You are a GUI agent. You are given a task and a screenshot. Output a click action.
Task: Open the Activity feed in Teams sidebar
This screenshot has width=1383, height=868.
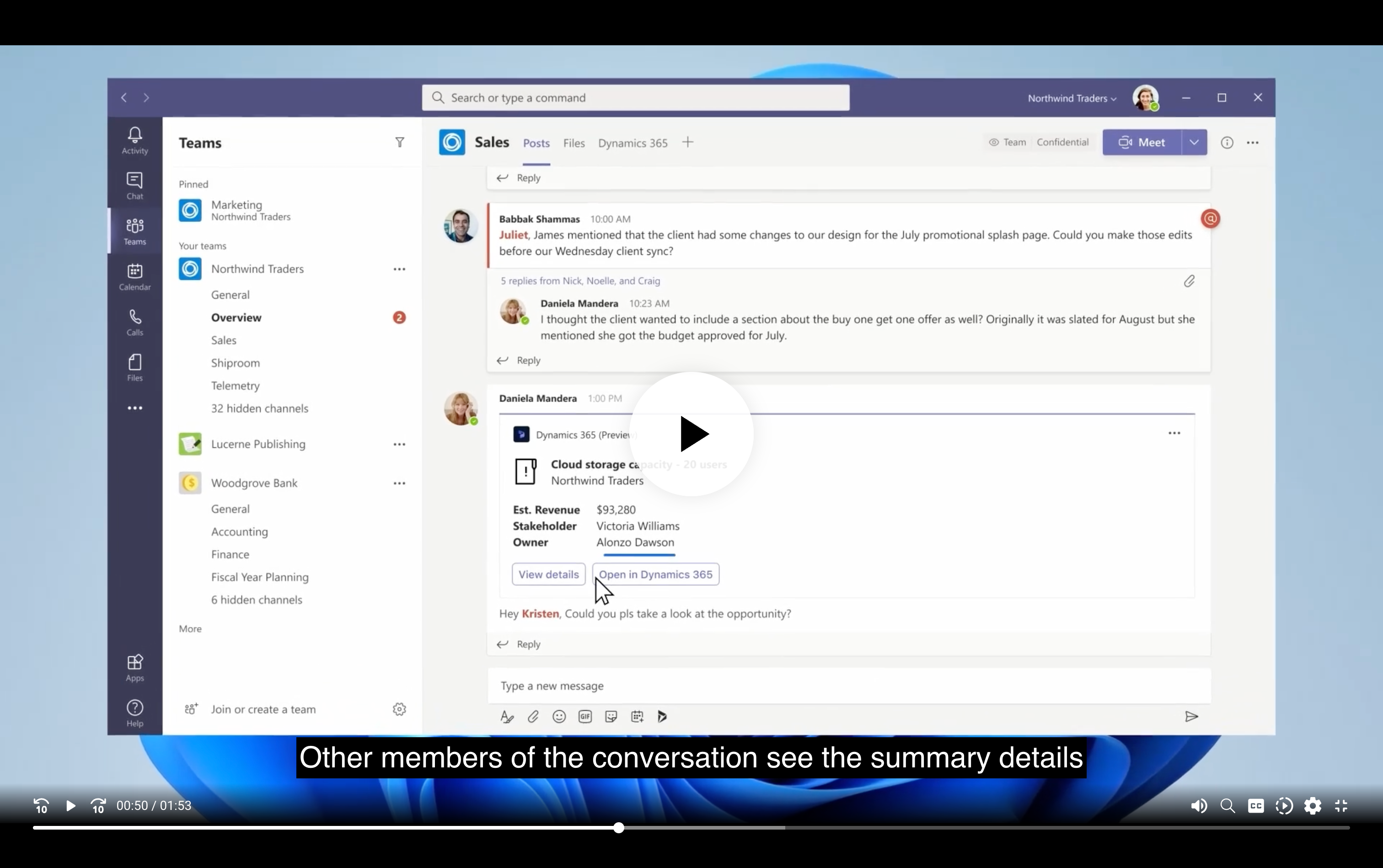(135, 140)
